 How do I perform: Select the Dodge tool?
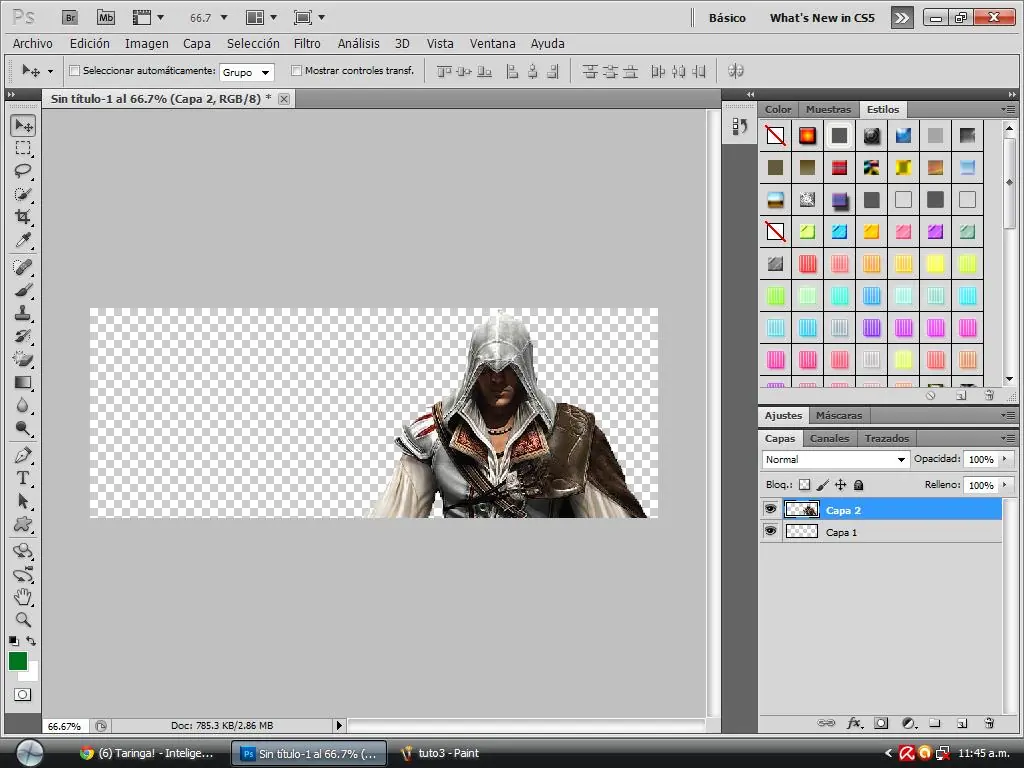(x=24, y=428)
